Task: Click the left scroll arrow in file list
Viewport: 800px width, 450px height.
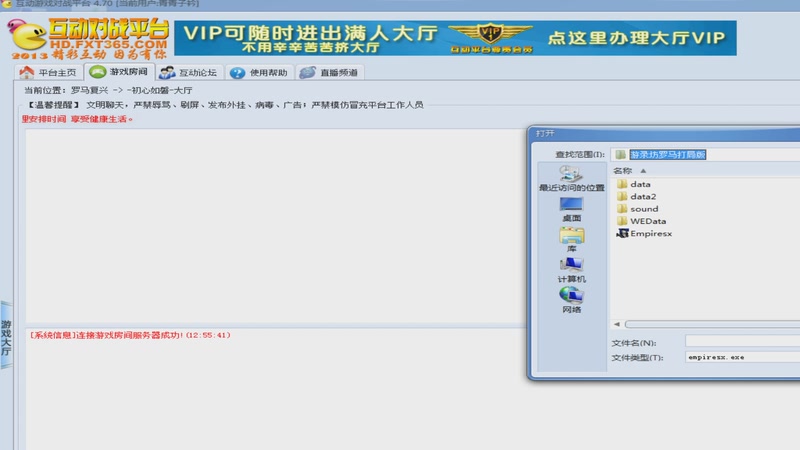Action: coord(617,324)
